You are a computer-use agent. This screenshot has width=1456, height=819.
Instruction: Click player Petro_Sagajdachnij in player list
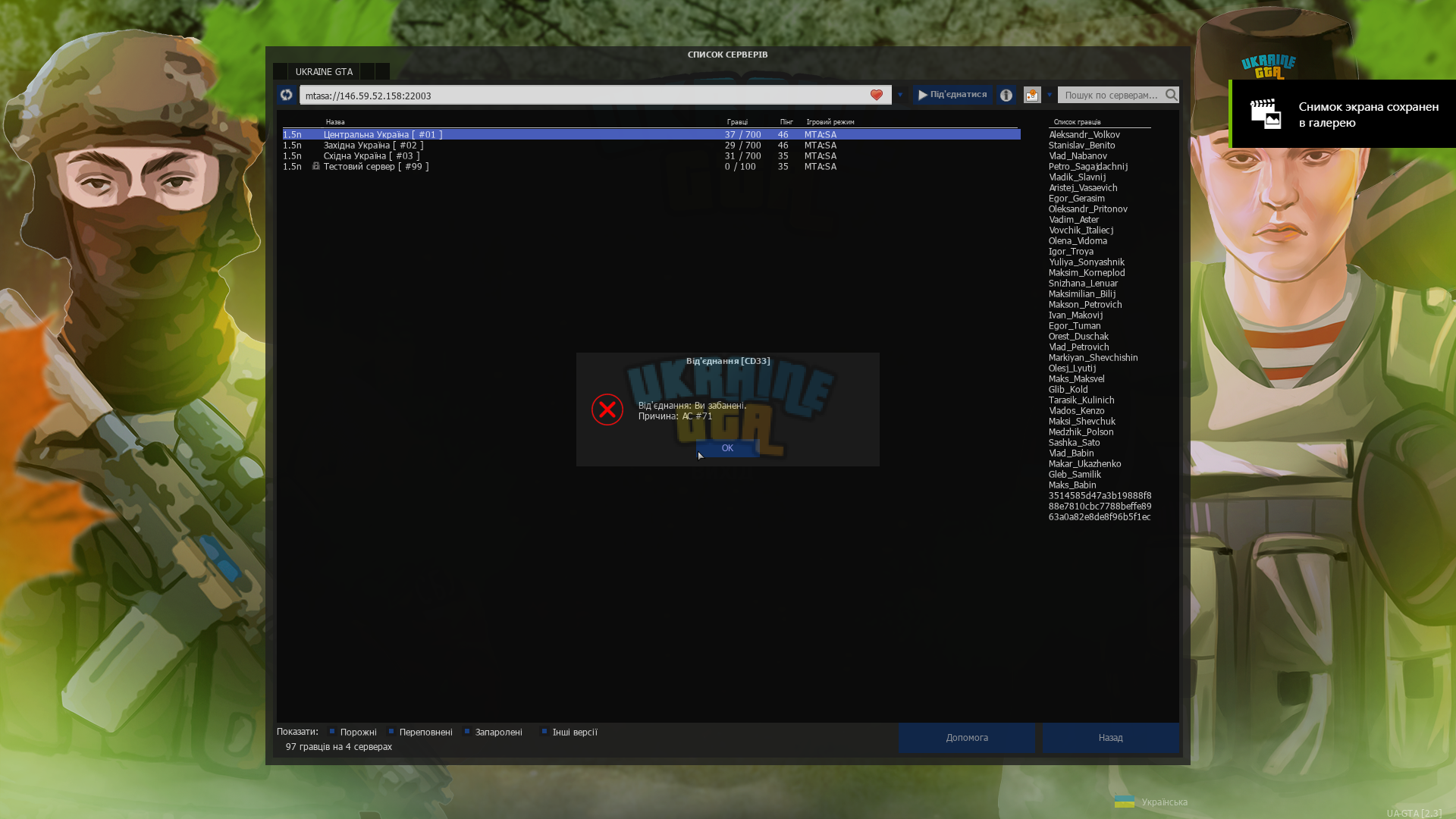[x=1088, y=166]
